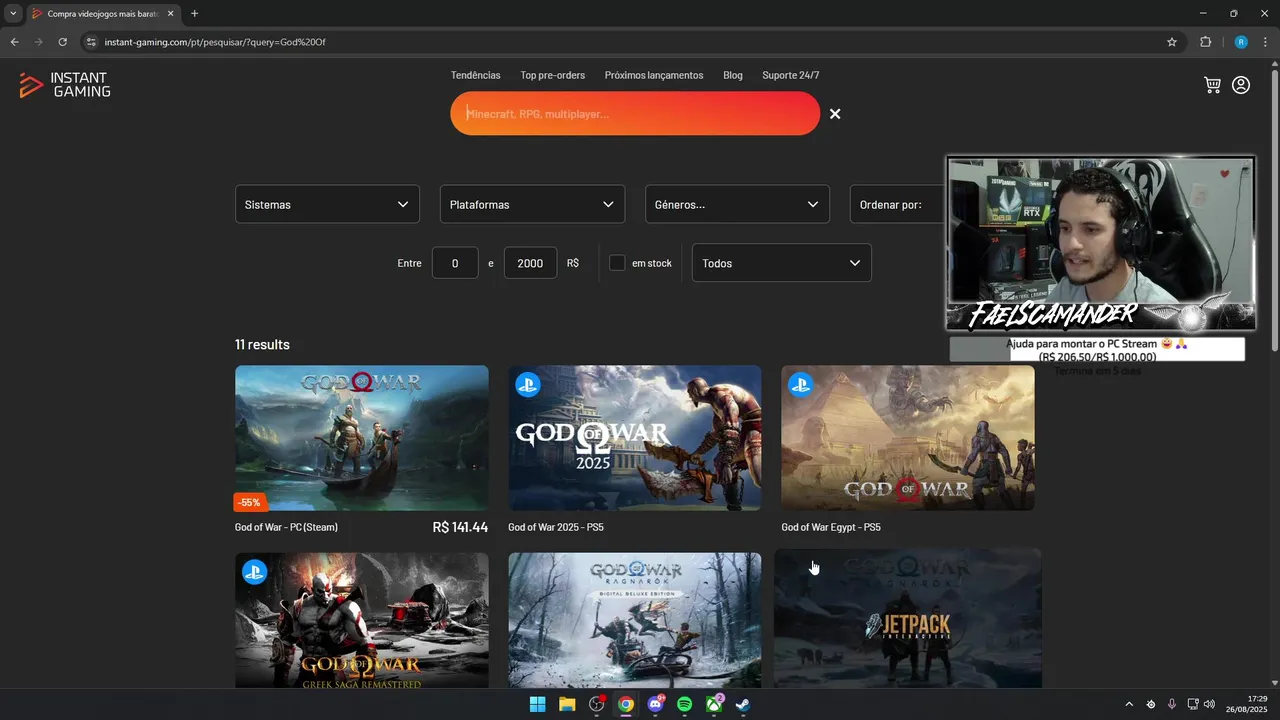Reload the page
The width and height of the screenshot is (1280, 720).
click(62, 42)
